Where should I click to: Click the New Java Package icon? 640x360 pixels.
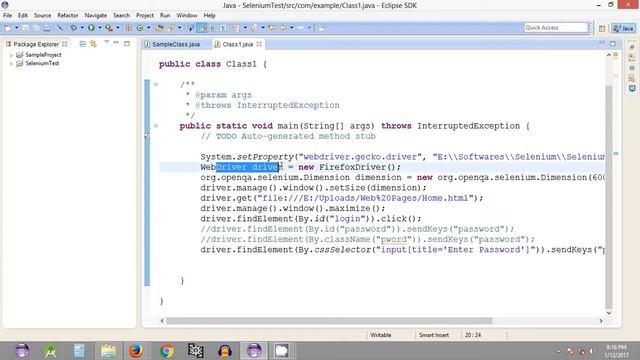pyautogui.click(x=129, y=28)
